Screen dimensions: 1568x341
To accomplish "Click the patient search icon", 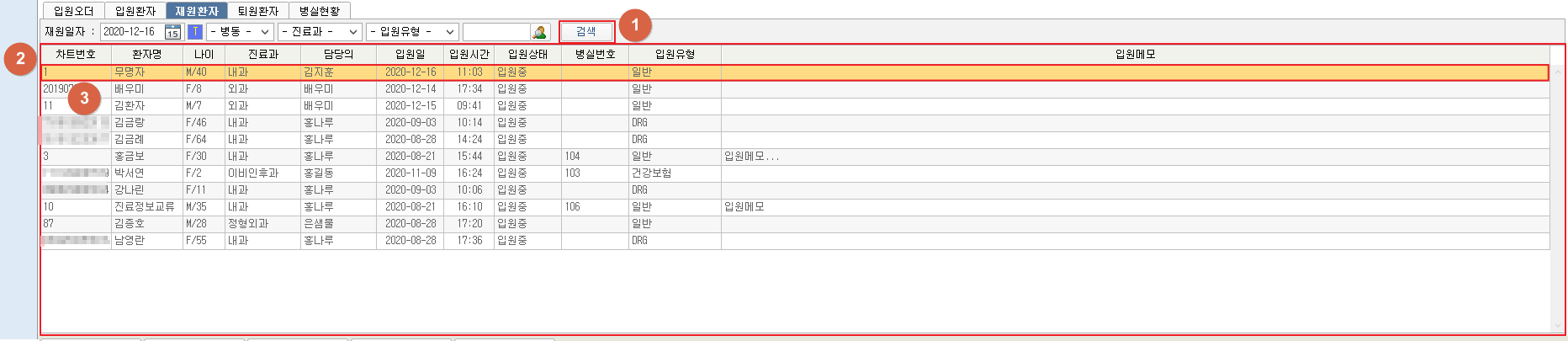I will pyautogui.click(x=539, y=32).
